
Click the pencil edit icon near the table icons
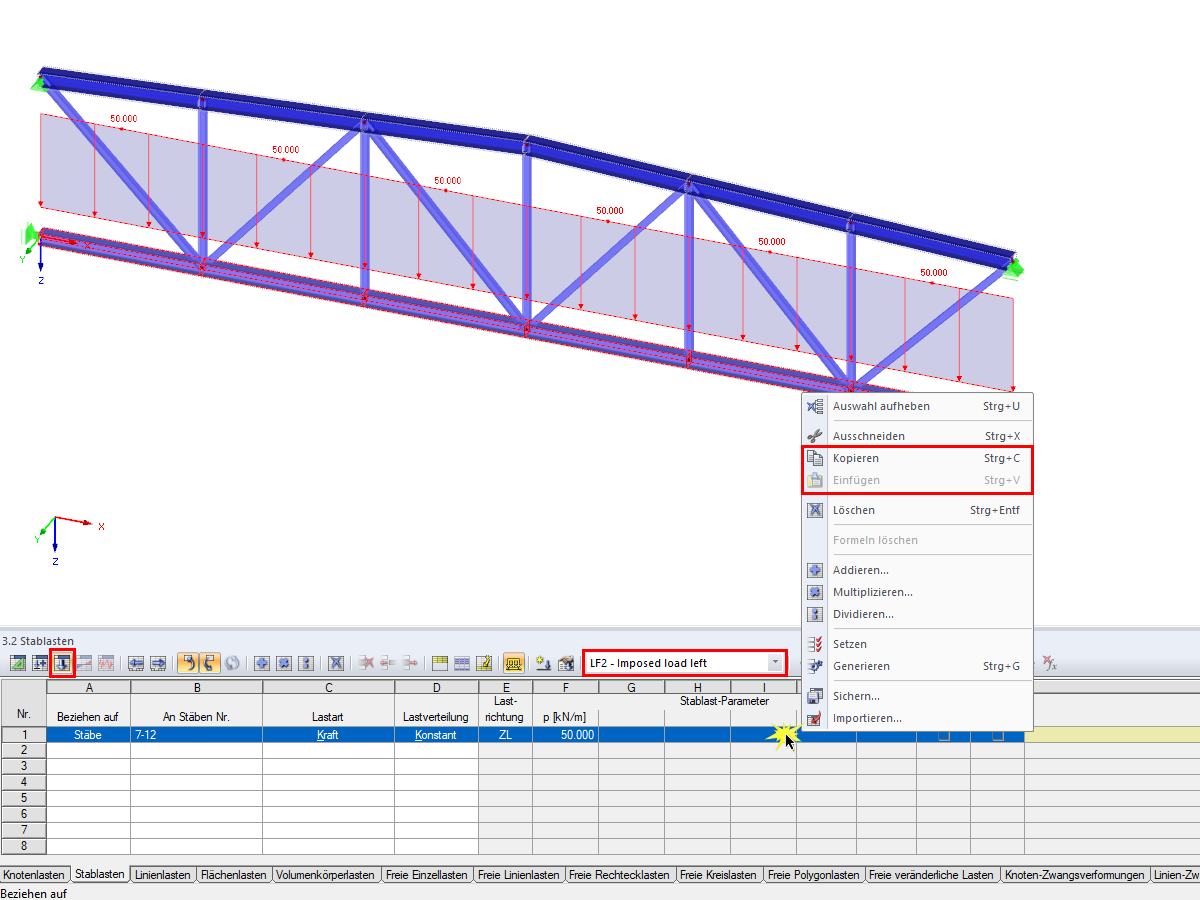pos(485,663)
